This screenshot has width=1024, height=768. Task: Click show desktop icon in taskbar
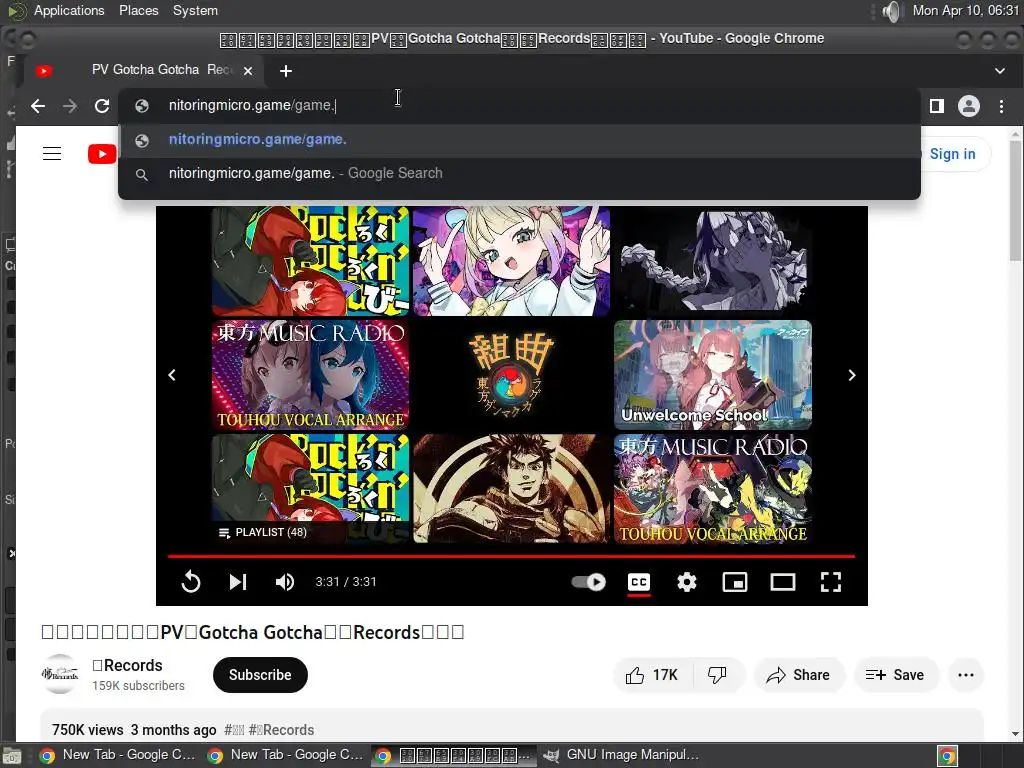click(x=12, y=756)
